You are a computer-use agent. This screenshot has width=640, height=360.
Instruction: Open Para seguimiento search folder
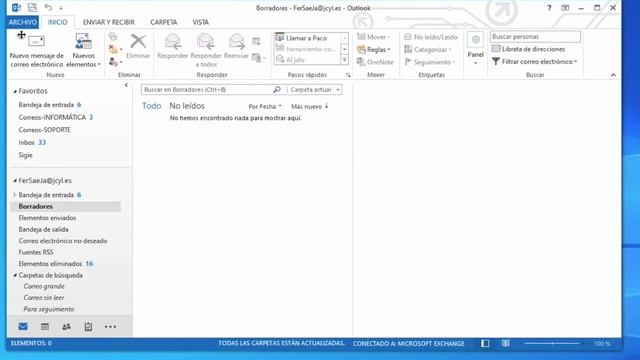coord(49,309)
